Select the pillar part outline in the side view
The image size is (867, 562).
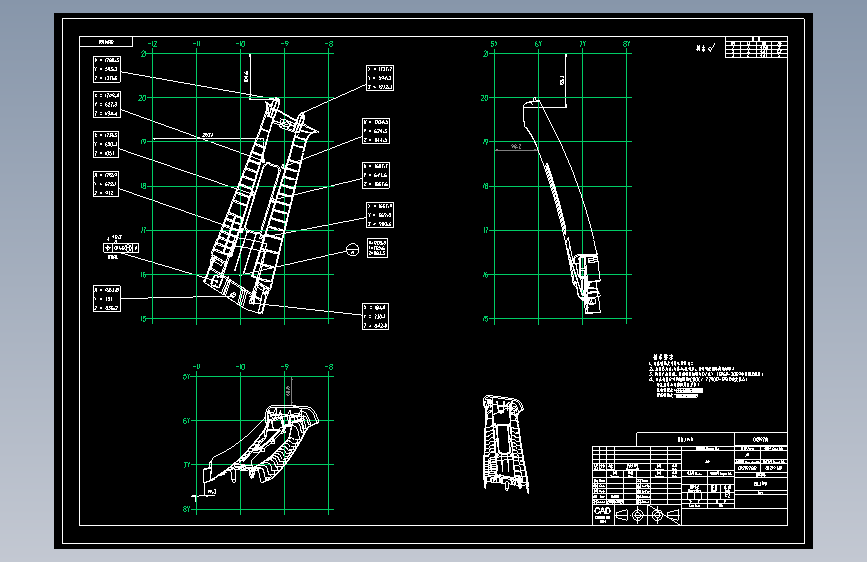[x=562, y=206]
